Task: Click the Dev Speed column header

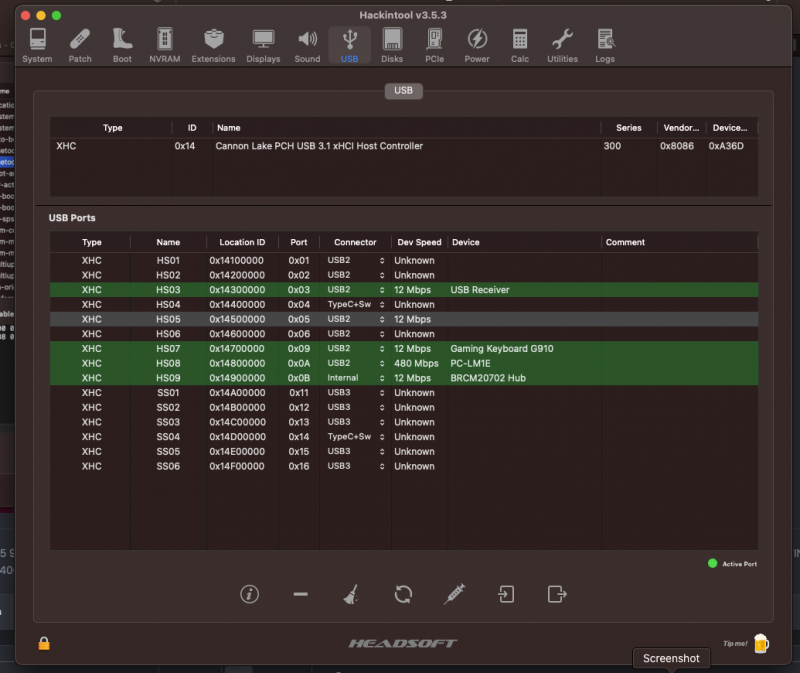Action: click(x=418, y=242)
